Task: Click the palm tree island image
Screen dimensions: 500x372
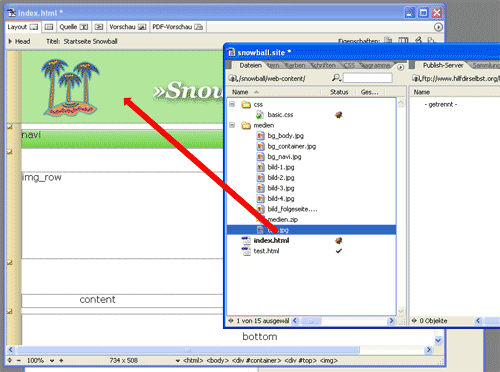Action: pyautogui.click(x=70, y=87)
